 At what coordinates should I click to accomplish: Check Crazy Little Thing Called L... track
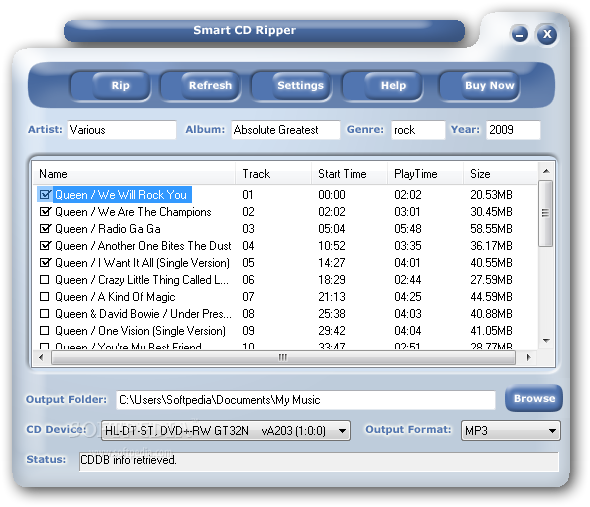45,280
